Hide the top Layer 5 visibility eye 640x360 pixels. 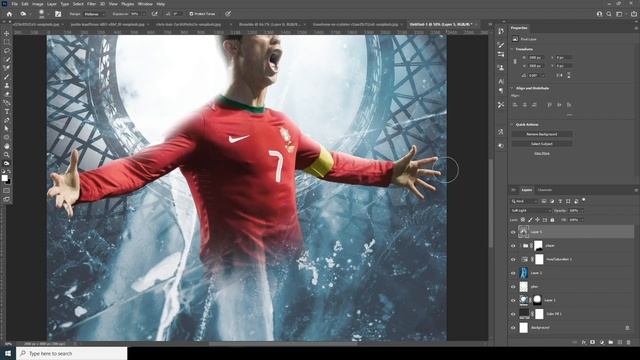pyautogui.click(x=513, y=232)
